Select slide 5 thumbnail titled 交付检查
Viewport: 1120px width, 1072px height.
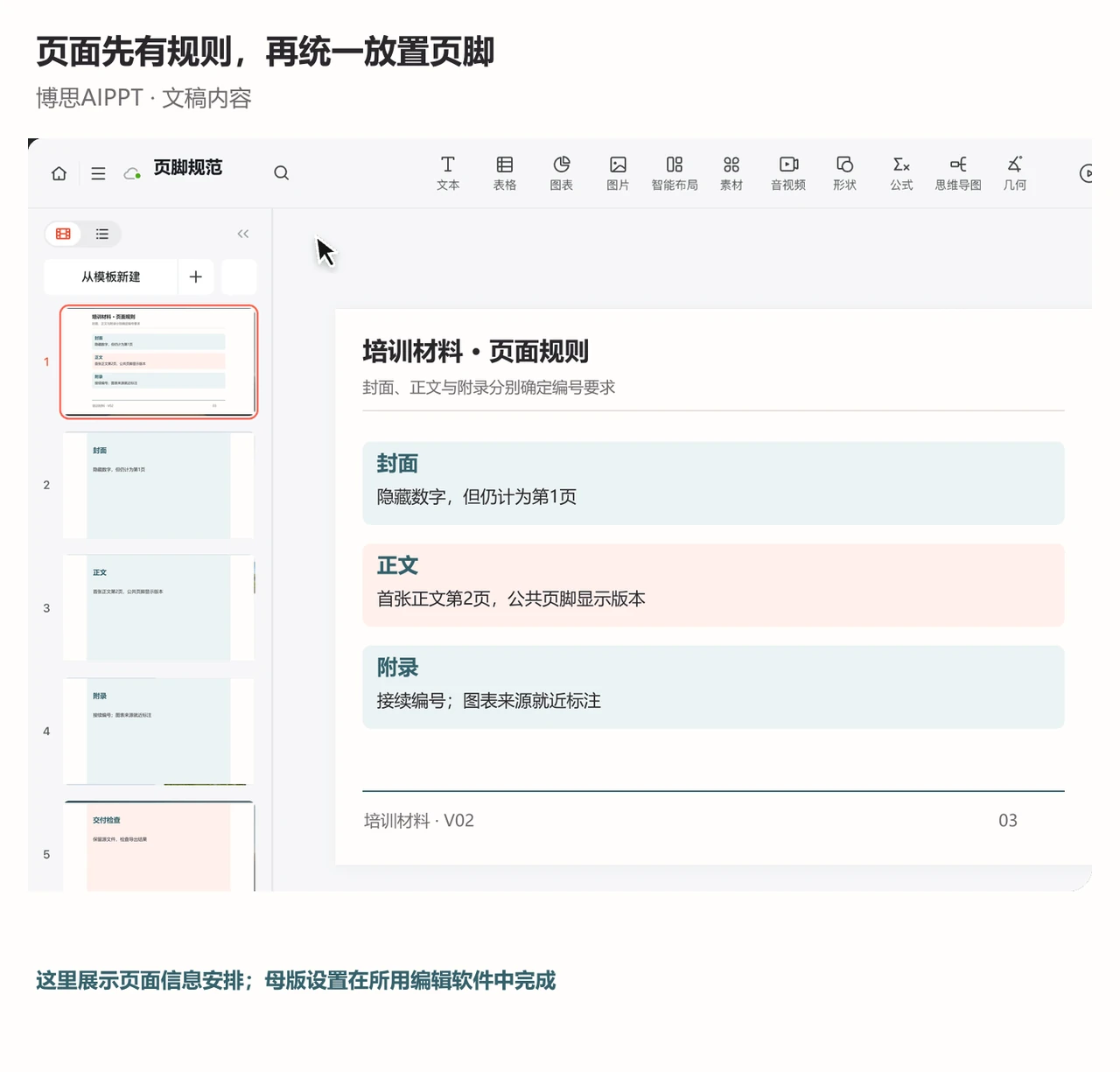(x=158, y=846)
